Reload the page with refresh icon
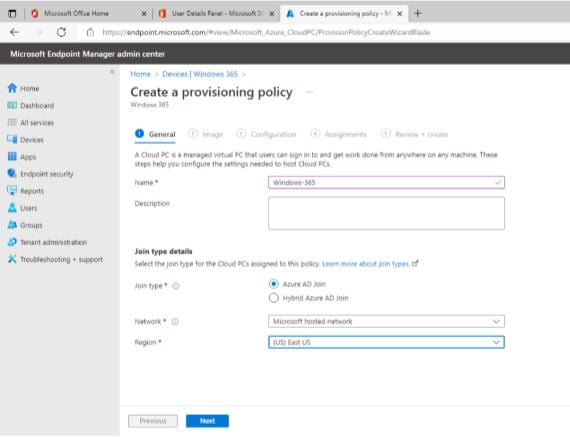 coord(61,32)
